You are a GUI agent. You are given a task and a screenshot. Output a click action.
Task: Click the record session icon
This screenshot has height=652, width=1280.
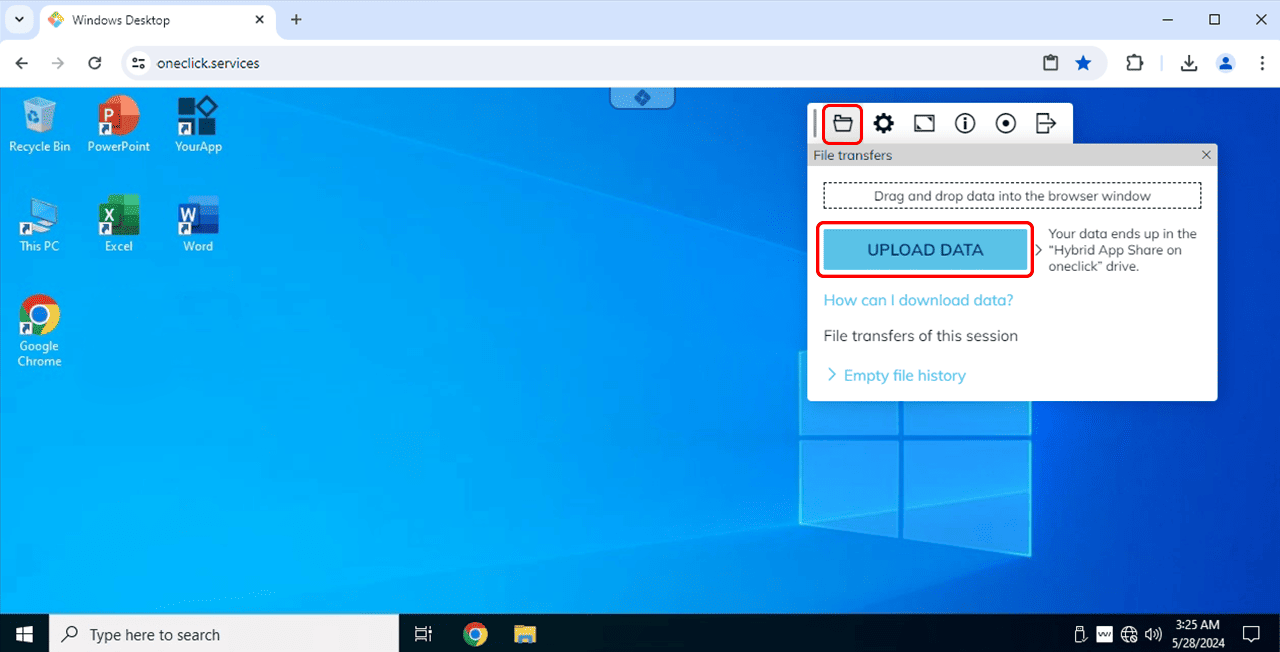pos(1006,123)
